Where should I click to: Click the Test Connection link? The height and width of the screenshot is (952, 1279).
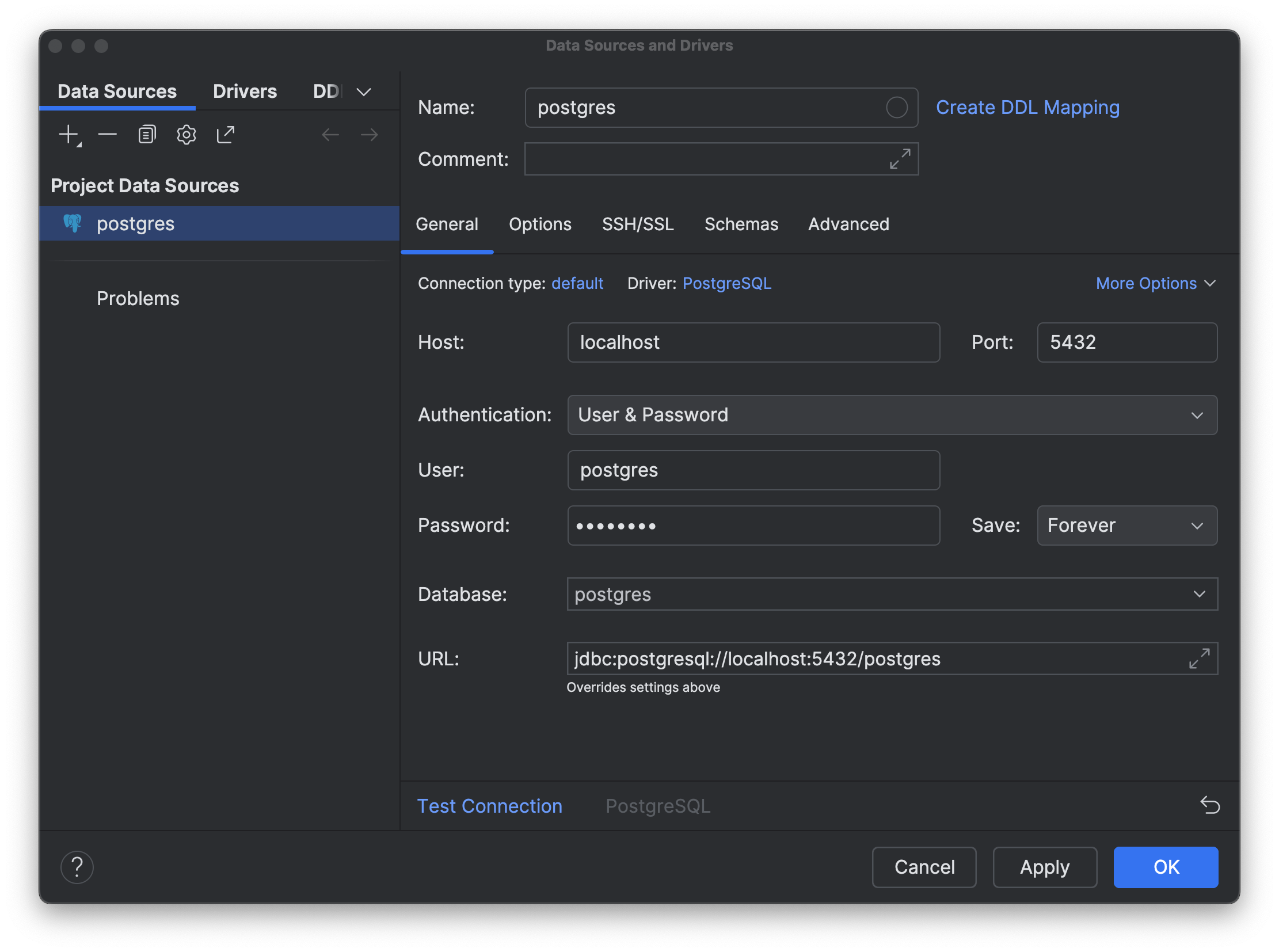(x=489, y=806)
